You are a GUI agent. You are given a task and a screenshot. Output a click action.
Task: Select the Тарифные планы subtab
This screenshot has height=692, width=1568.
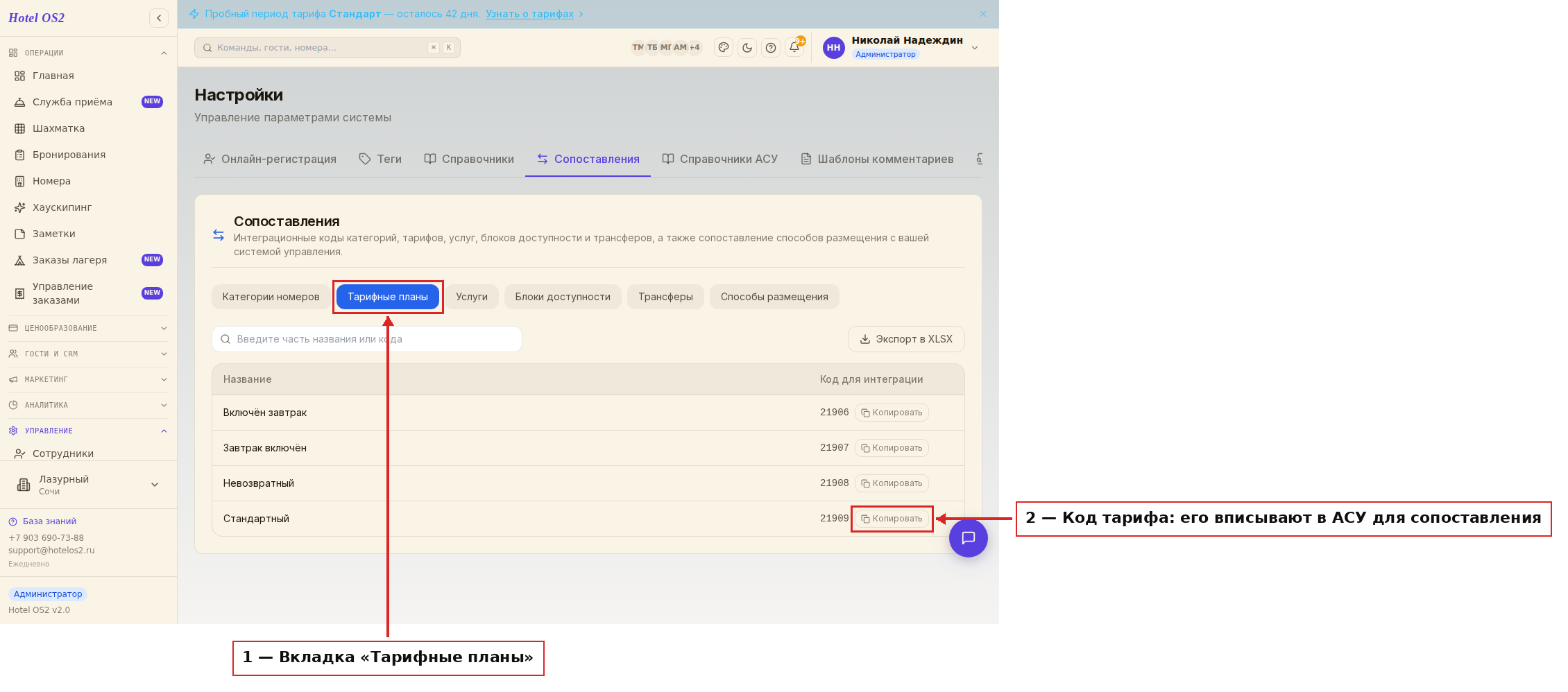point(388,297)
